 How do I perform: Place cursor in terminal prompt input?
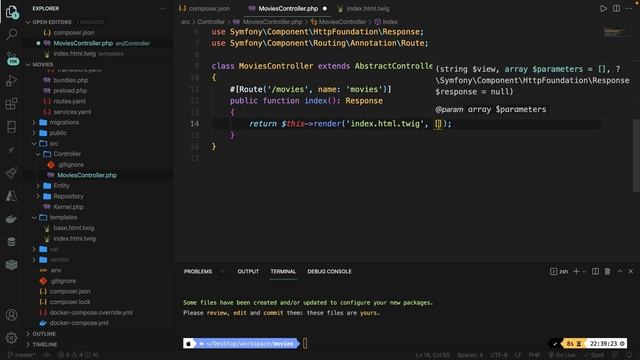click(x=305, y=344)
